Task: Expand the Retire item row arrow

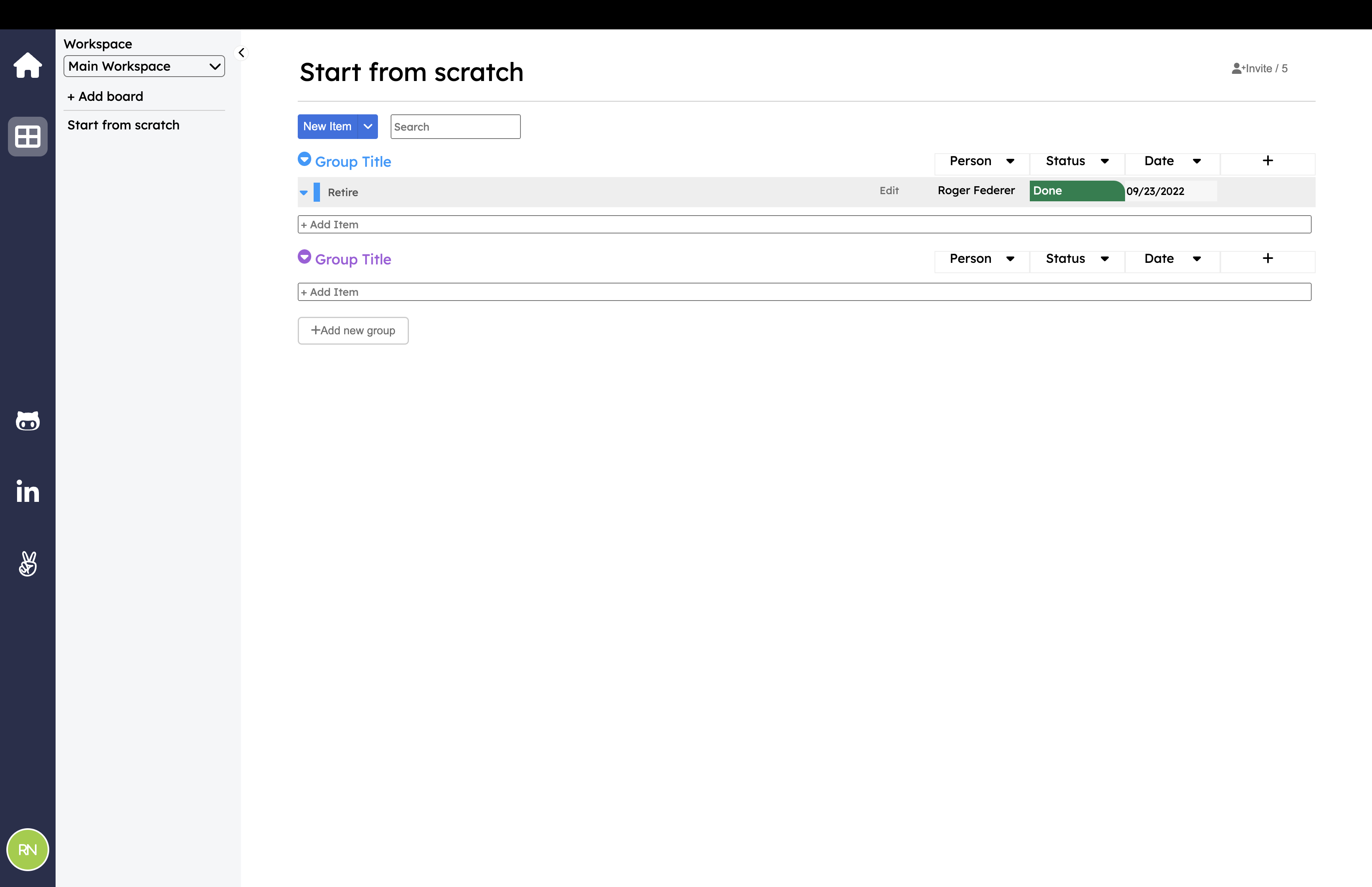Action: tap(303, 193)
